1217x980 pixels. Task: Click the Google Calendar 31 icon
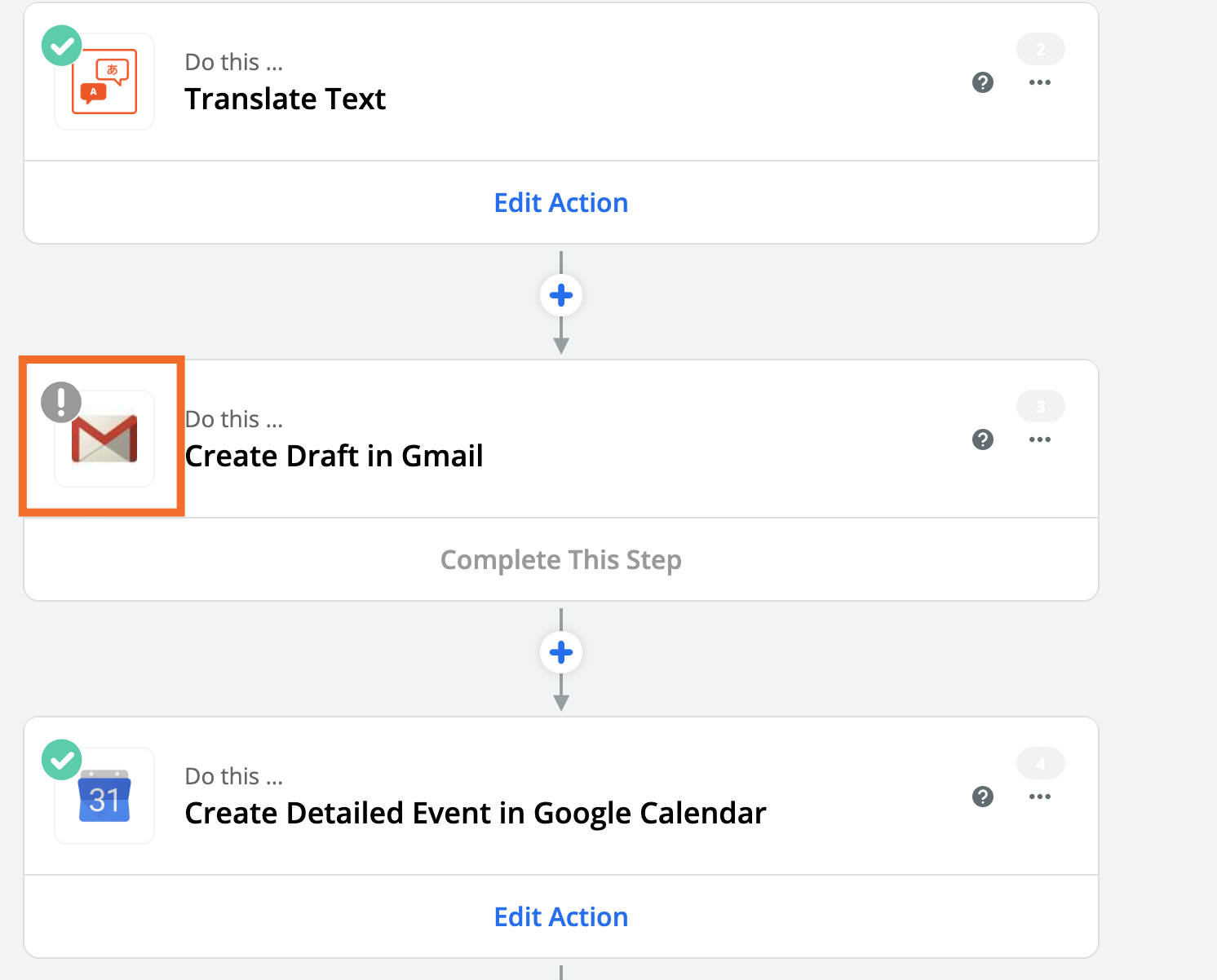pos(104,797)
